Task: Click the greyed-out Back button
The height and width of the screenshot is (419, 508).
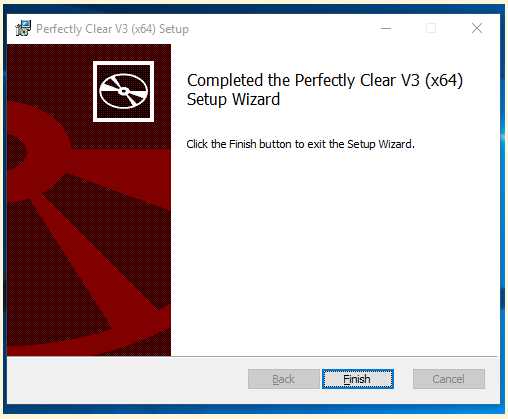Action: [284, 379]
